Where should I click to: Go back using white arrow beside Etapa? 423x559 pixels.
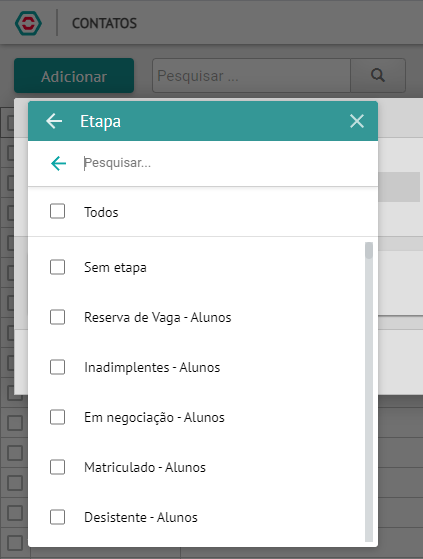tap(54, 121)
